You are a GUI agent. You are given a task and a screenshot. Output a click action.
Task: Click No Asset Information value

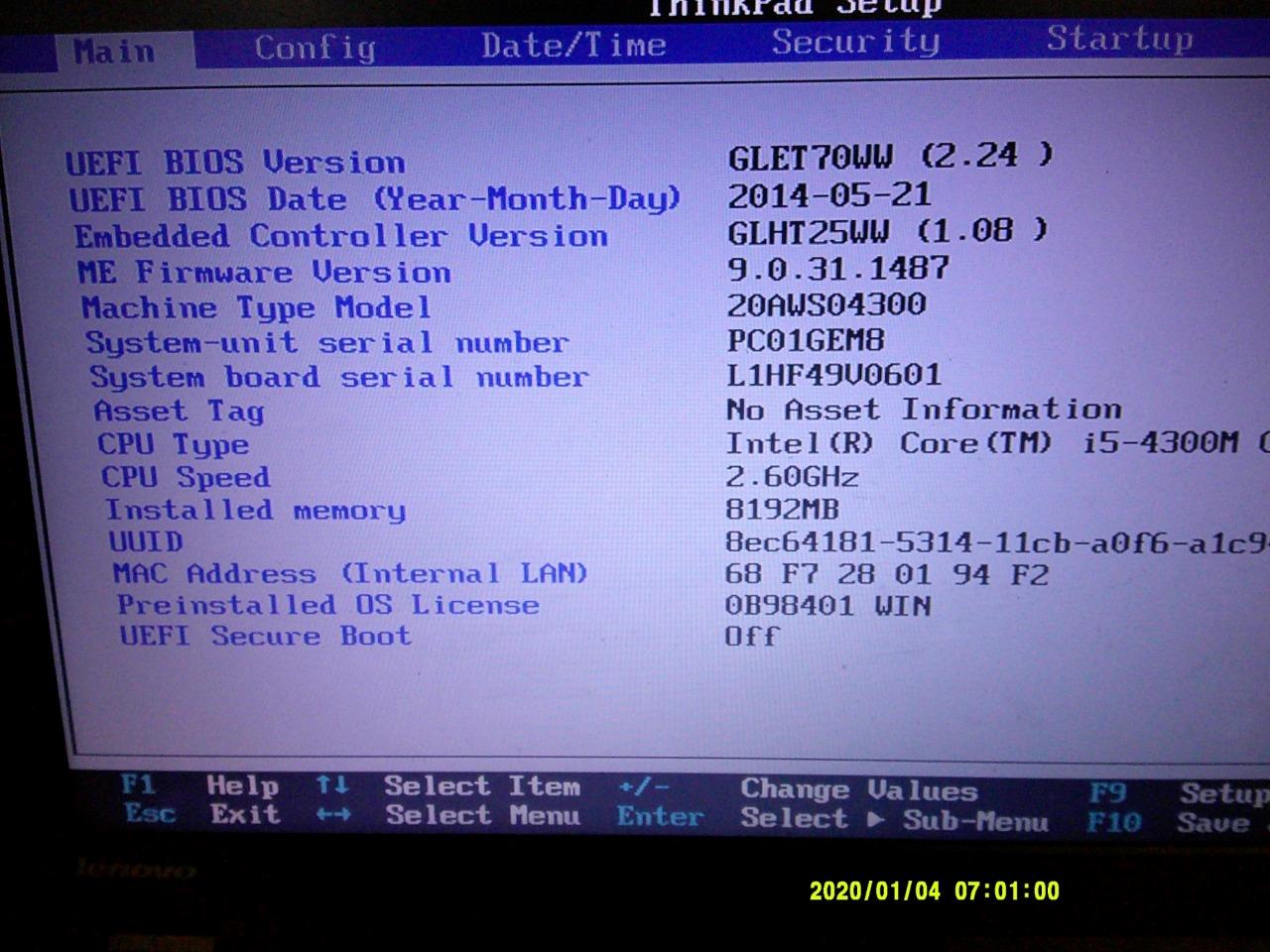tap(924, 409)
